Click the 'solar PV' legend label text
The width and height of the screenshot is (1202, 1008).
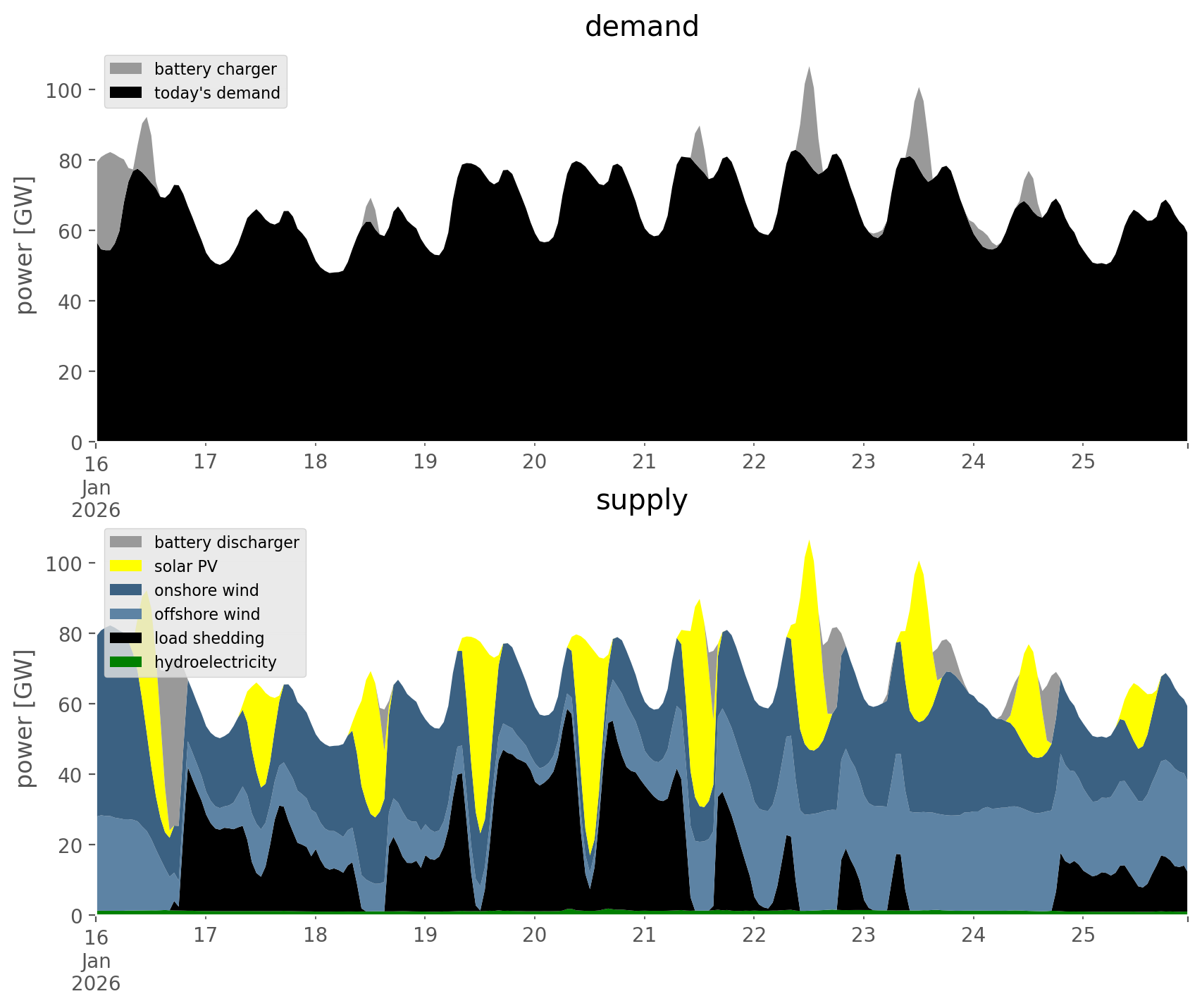(186, 566)
